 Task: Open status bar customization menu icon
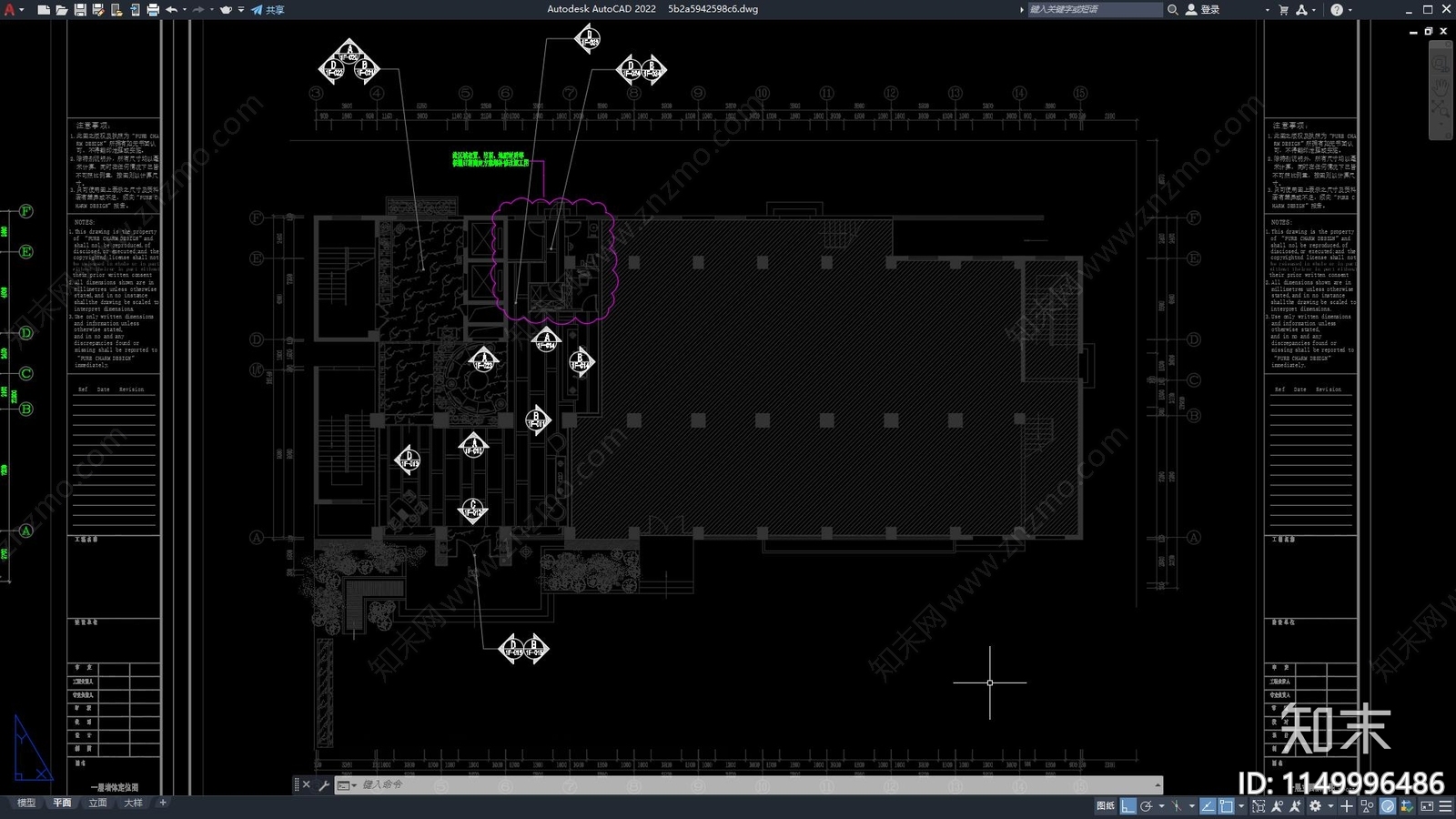click(x=1445, y=806)
